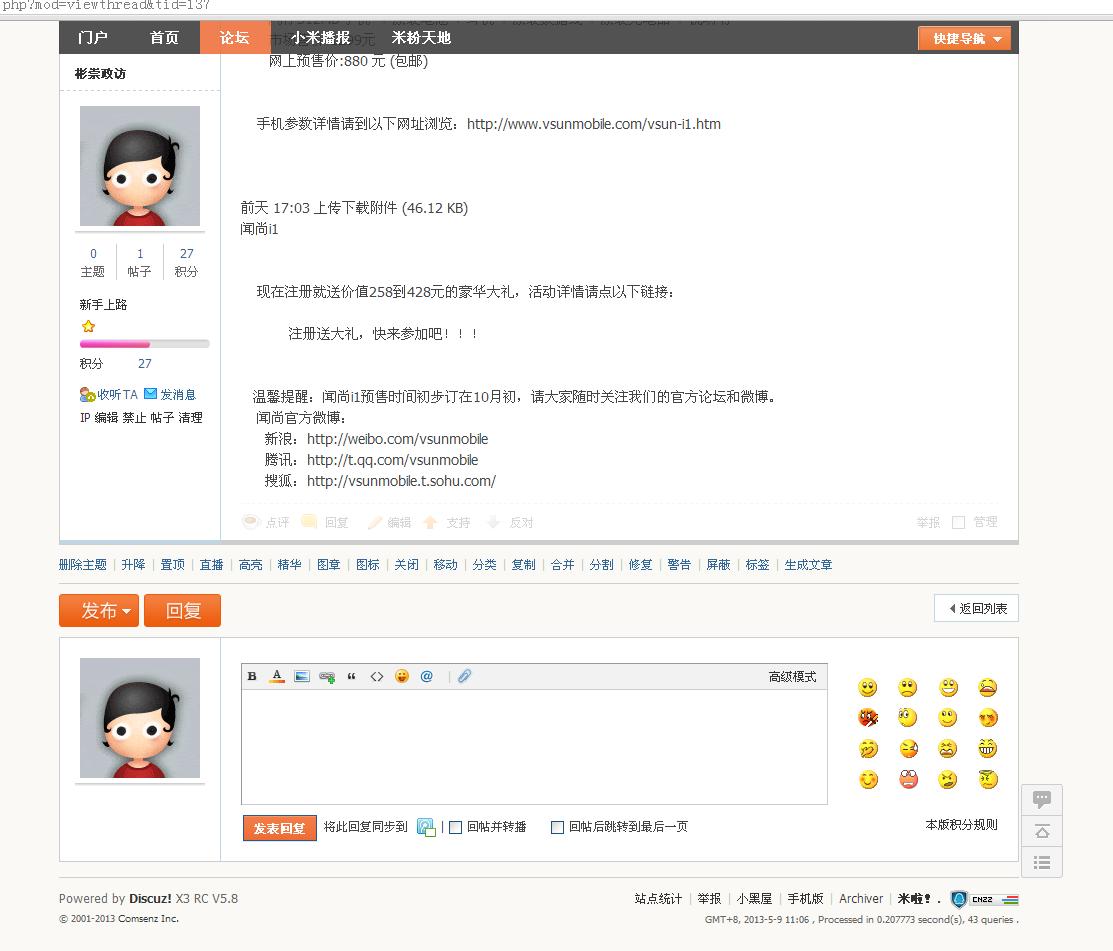This screenshot has width=1113, height=951.
Task: Open 手机版 mobile version link
Action: [806, 899]
